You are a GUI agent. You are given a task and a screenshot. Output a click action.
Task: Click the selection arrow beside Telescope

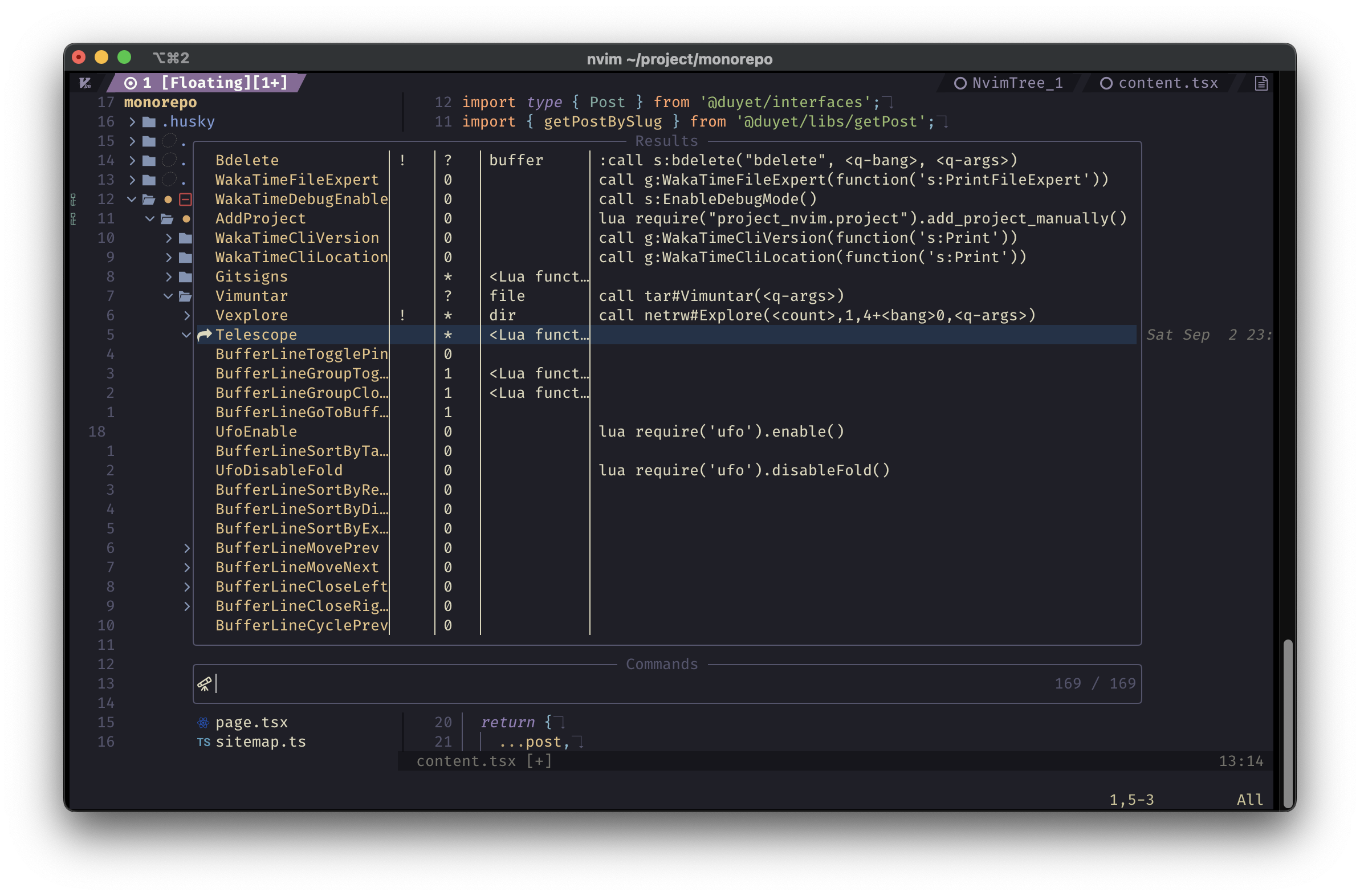click(205, 335)
